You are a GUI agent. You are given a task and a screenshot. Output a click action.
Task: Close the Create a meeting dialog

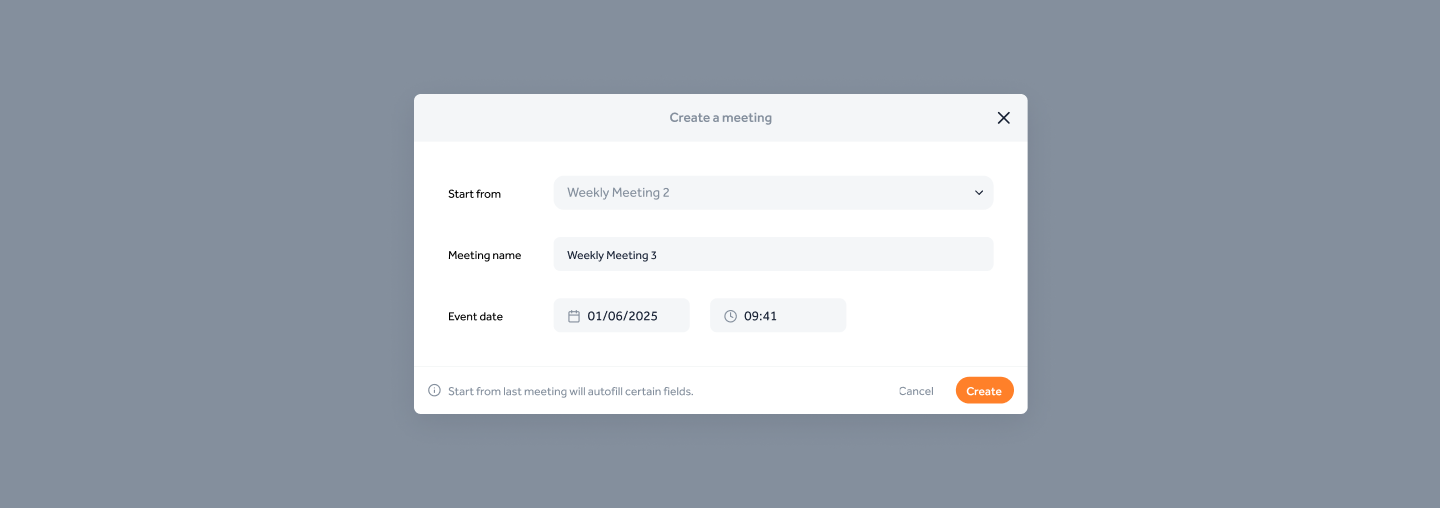point(1003,118)
